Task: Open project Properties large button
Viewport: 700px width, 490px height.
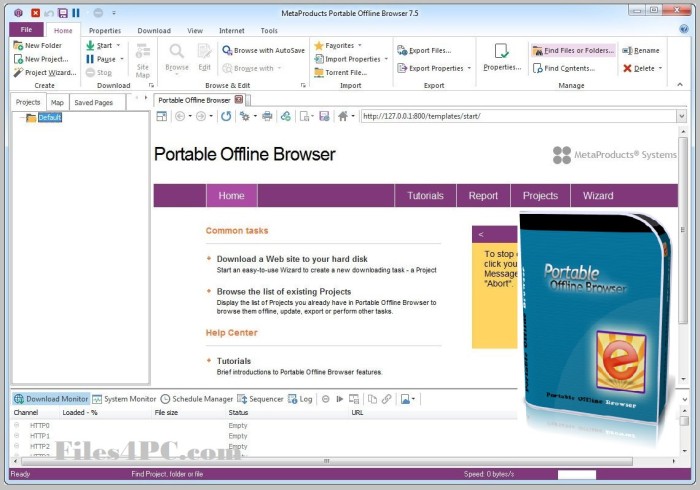Action: click(502, 57)
